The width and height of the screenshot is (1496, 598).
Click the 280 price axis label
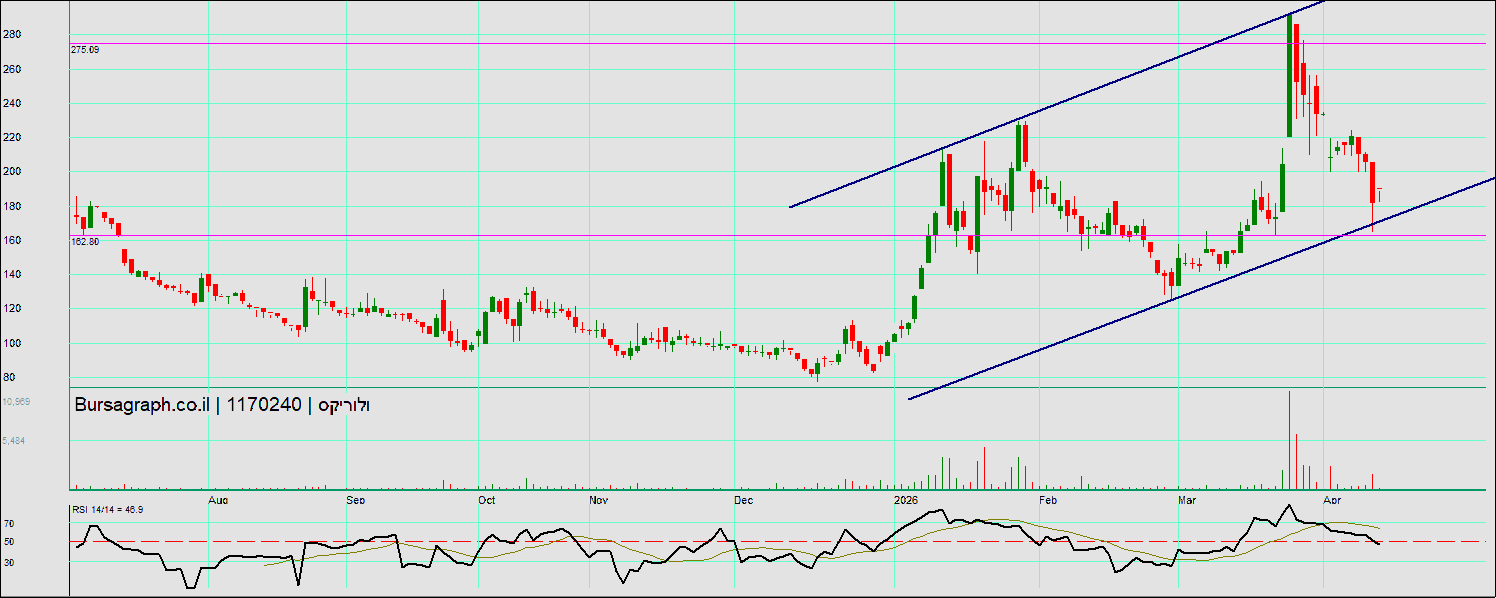click(11, 35)
